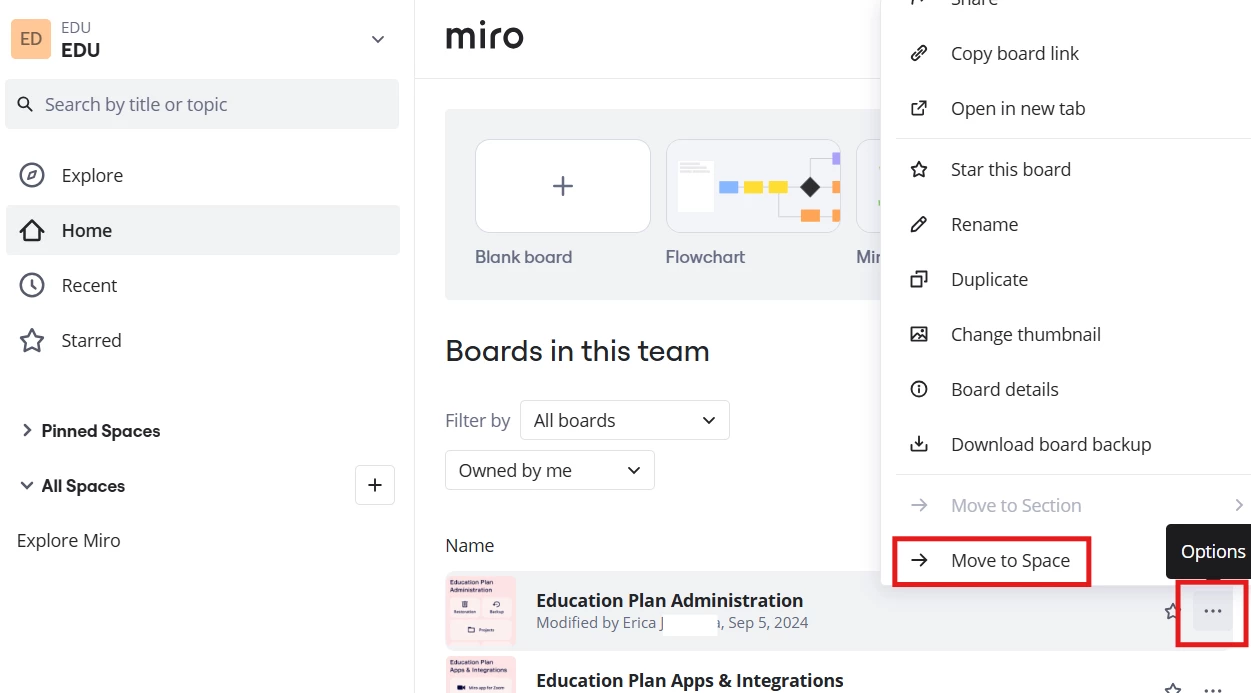Open the Owned by me dropdown
Image resolution: width=1251 pixels, height=693 pixels.
550,470
